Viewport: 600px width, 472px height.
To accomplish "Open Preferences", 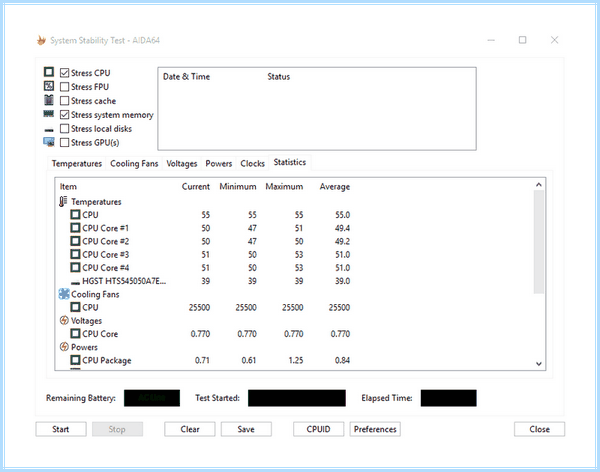I will click(x=375, y=429).
